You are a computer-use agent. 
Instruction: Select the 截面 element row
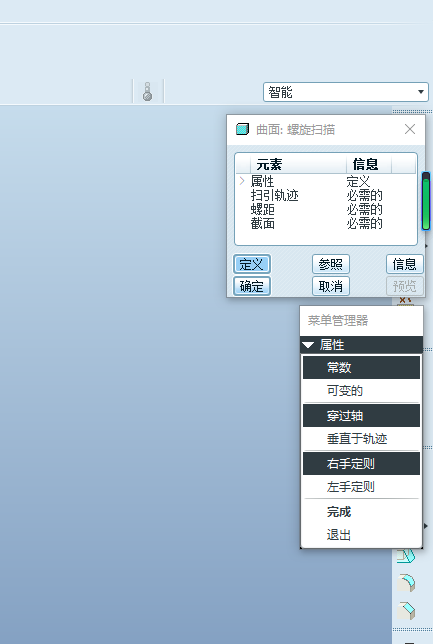pos(326,223)
